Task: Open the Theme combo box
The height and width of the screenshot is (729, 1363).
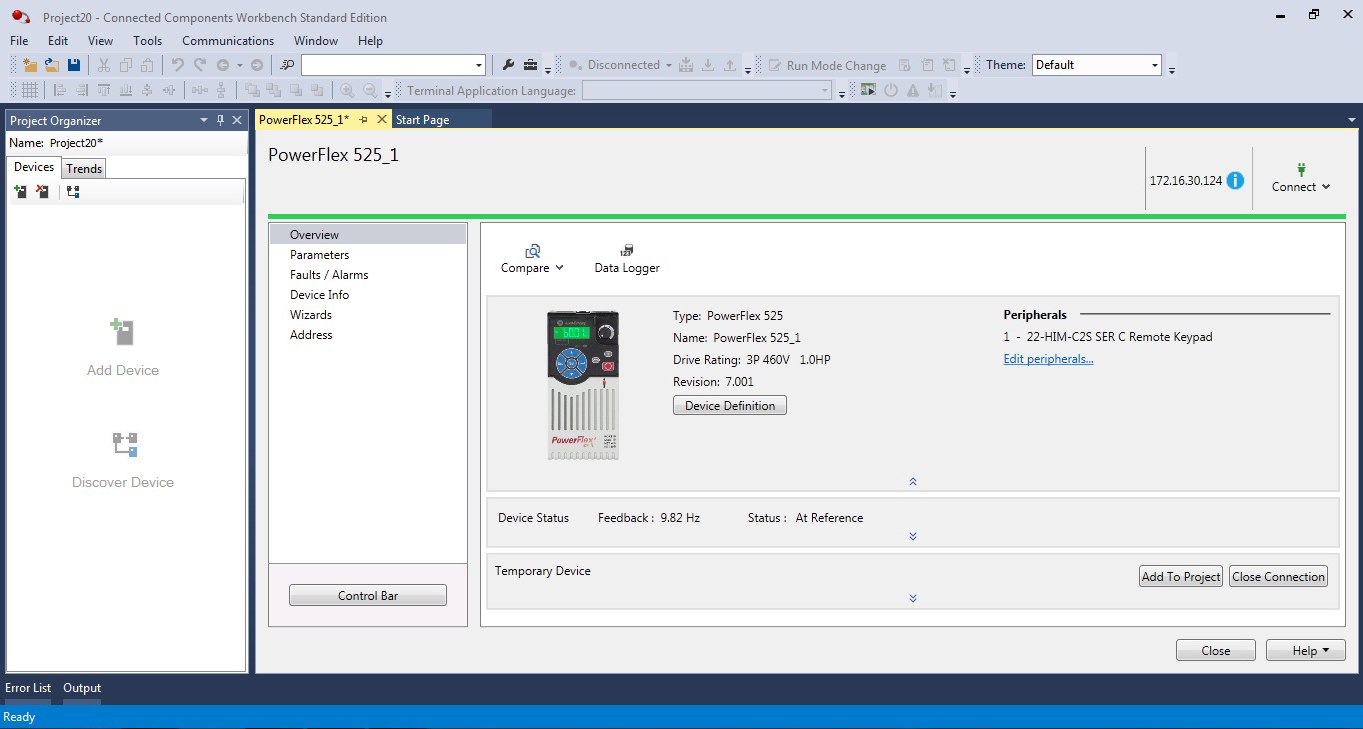Action: 1097,65
